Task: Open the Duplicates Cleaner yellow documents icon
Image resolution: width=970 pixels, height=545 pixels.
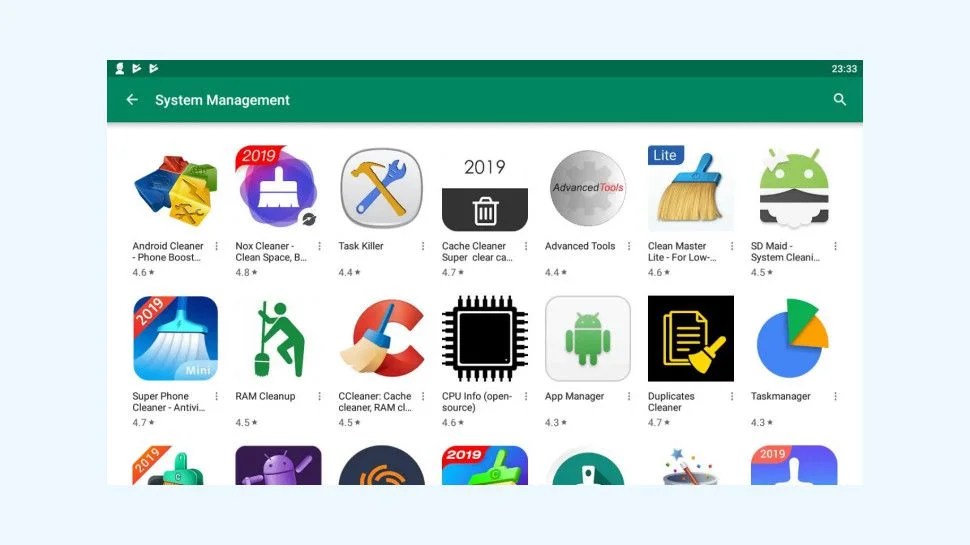Action: [x=691, y=338]
